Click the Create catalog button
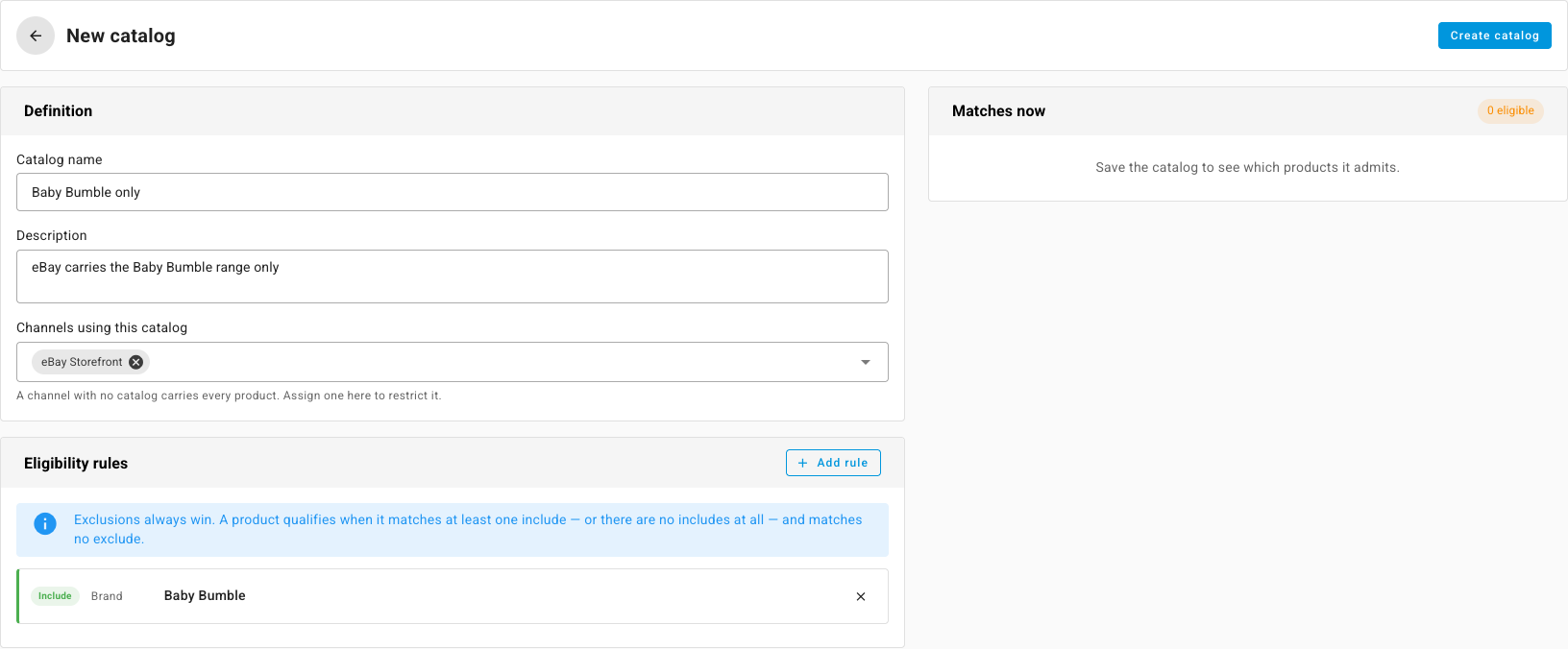 tap(1494, 36)
